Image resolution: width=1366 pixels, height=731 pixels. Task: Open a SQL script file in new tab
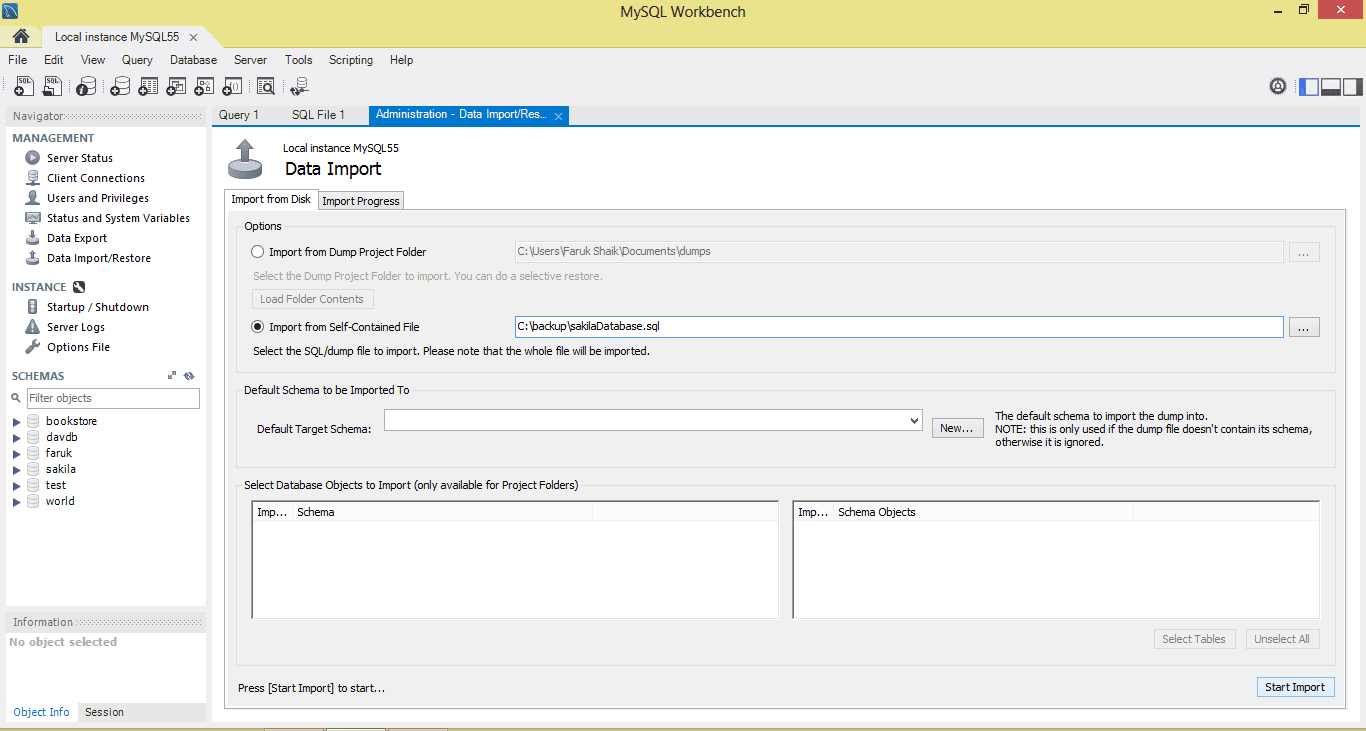52,86
